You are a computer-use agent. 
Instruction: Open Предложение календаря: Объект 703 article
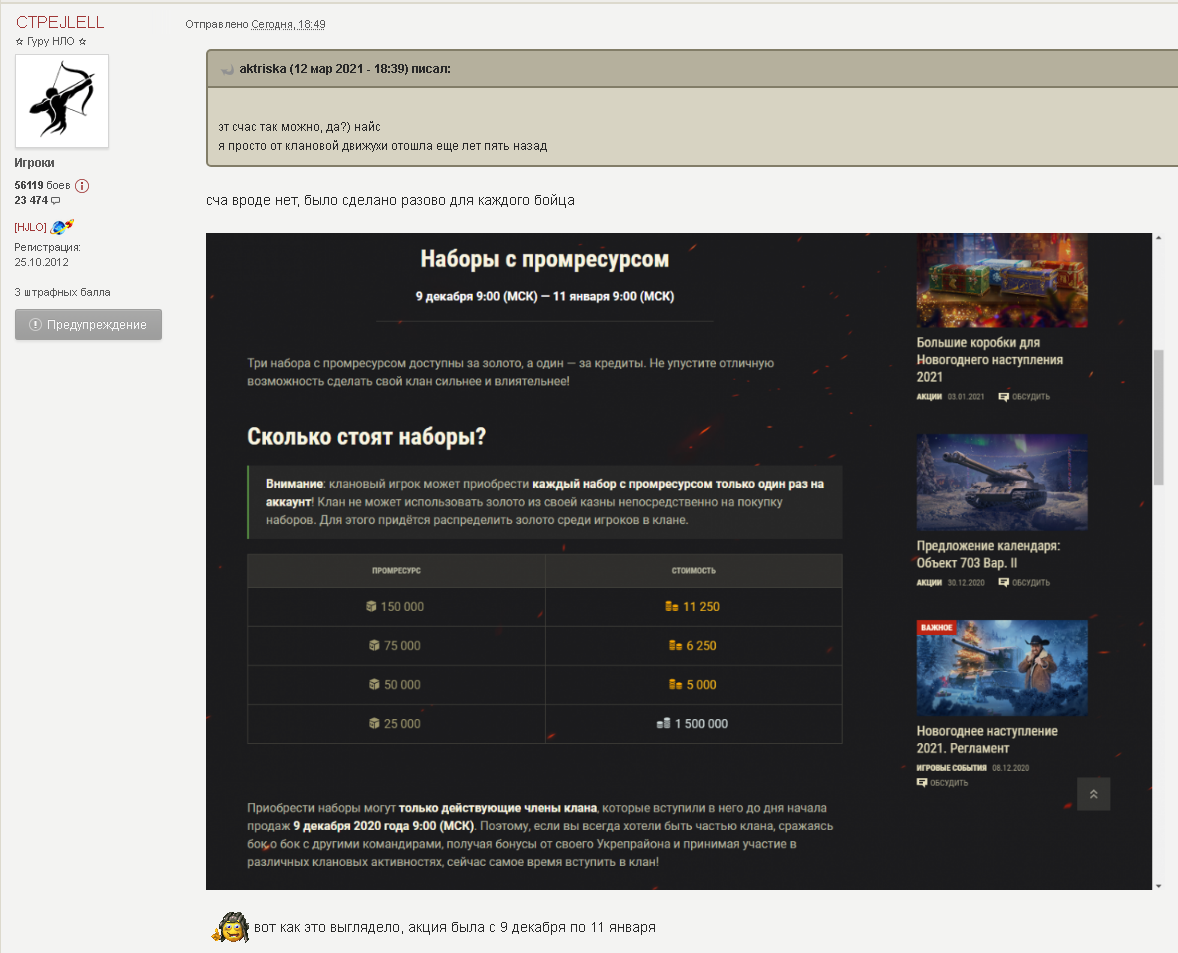(x=988, y=554)
